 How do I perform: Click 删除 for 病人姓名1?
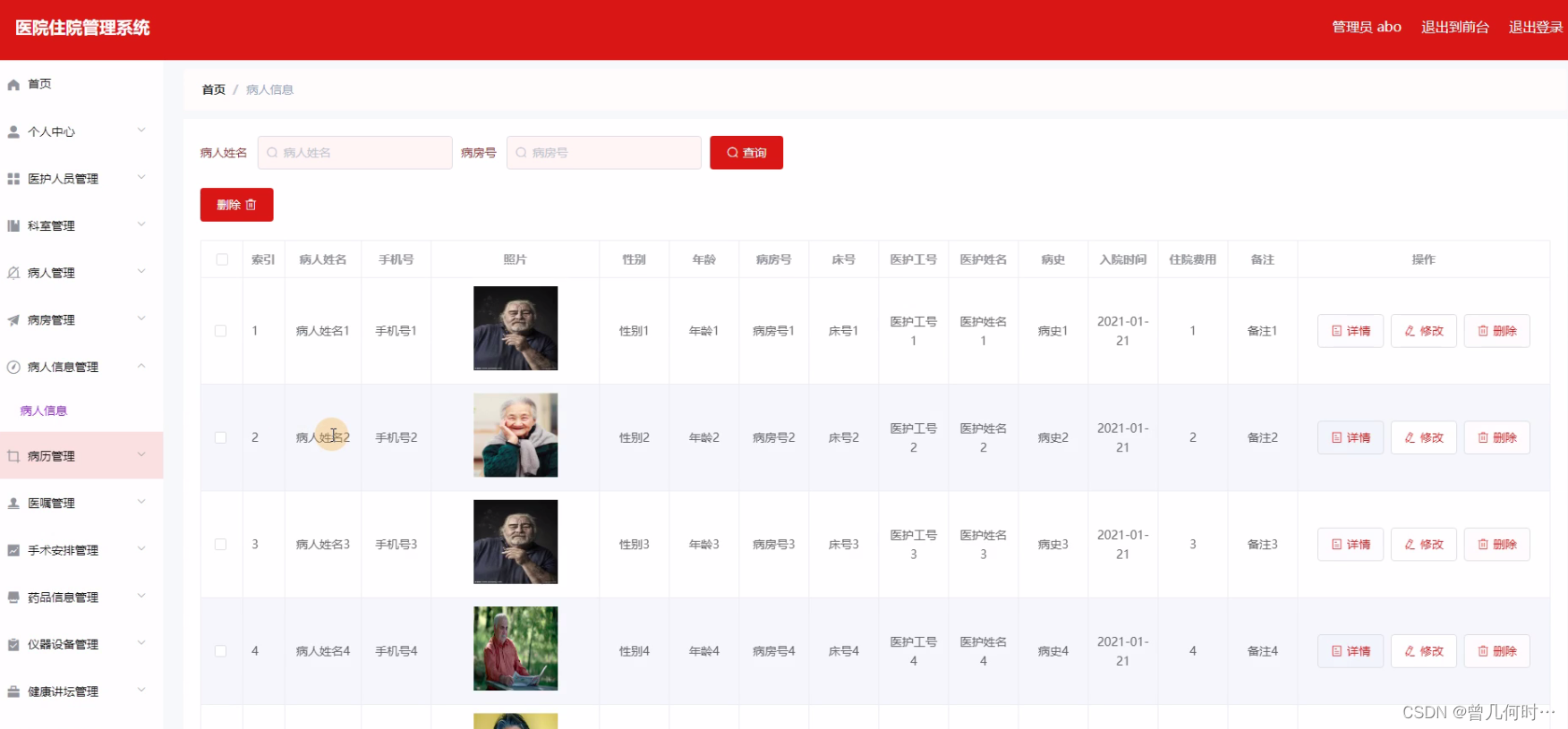(1497, 331)
